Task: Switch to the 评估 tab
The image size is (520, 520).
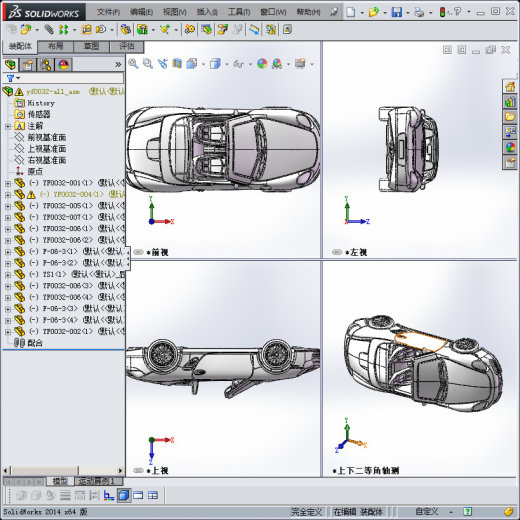Action: (127, 46)
